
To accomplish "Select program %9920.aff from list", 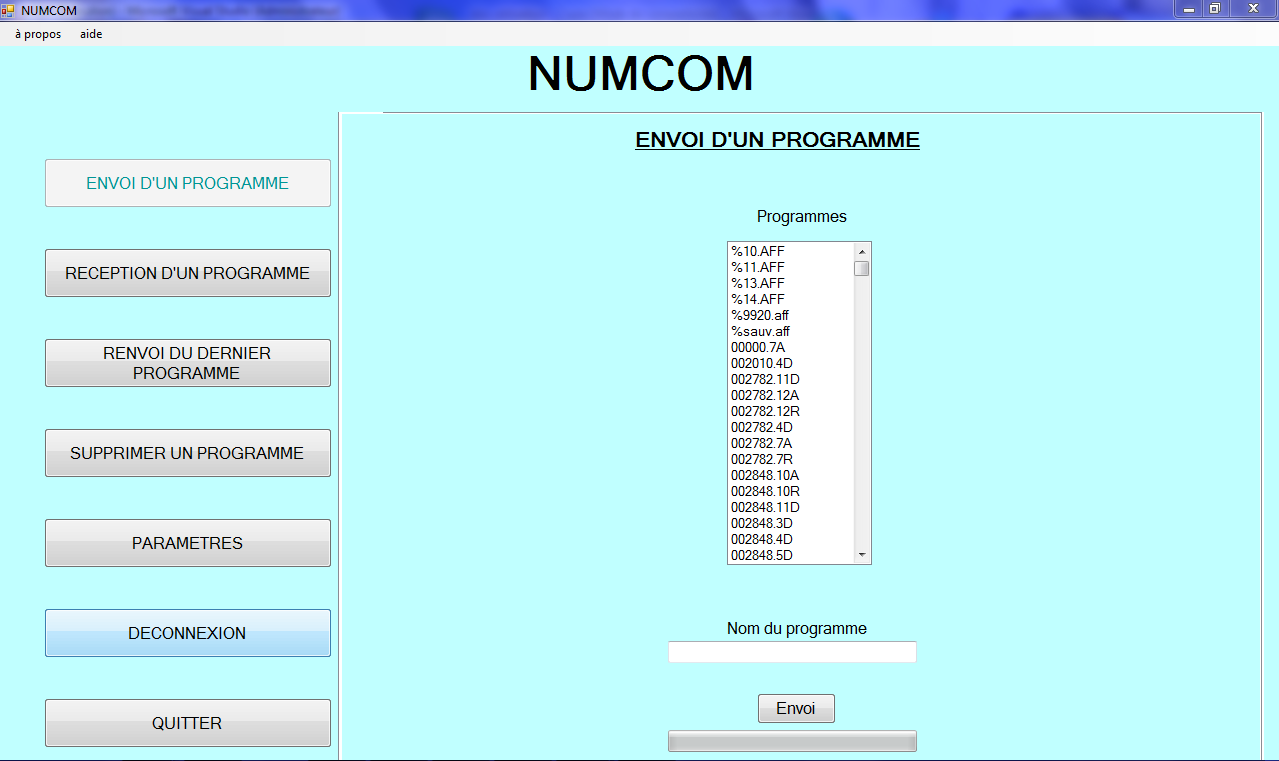I will coord(760,315).
